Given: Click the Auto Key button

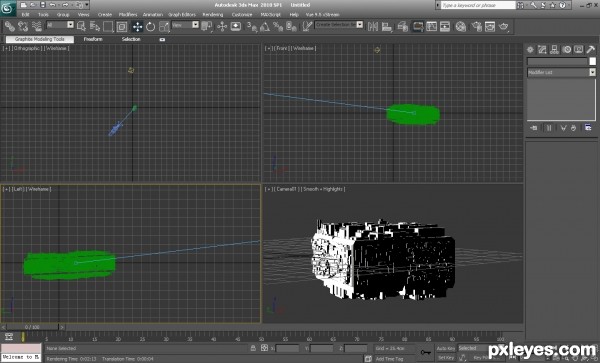Looking at the screenshot, I should [x=446, y=348].
